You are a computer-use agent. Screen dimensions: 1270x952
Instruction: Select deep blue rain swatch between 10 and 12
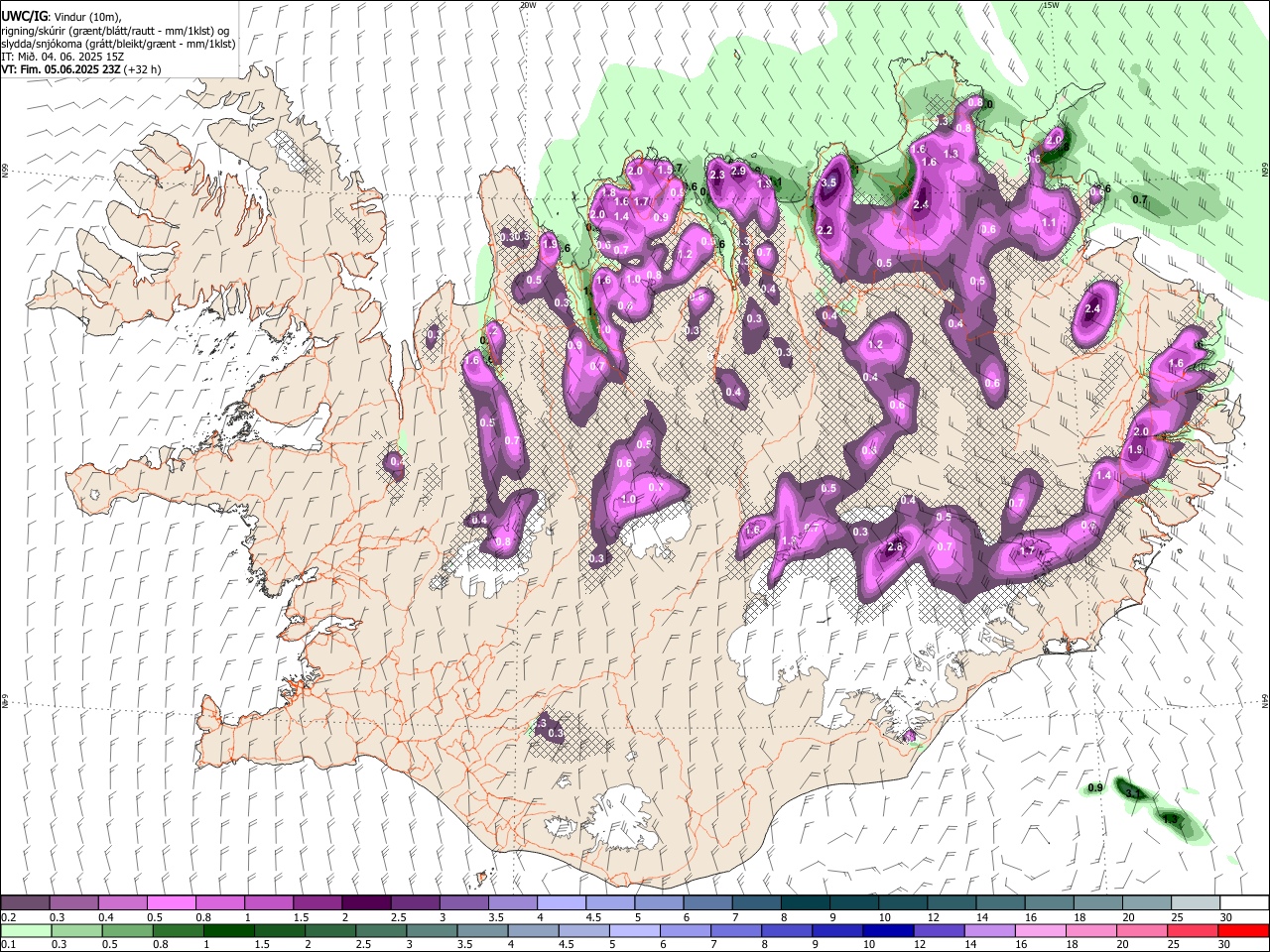point(890,930)
